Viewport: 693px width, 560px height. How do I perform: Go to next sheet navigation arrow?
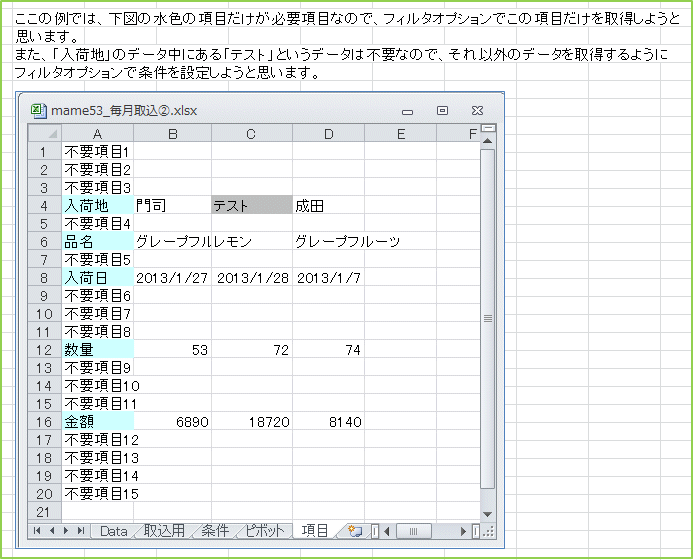click(x=66, y=530)
